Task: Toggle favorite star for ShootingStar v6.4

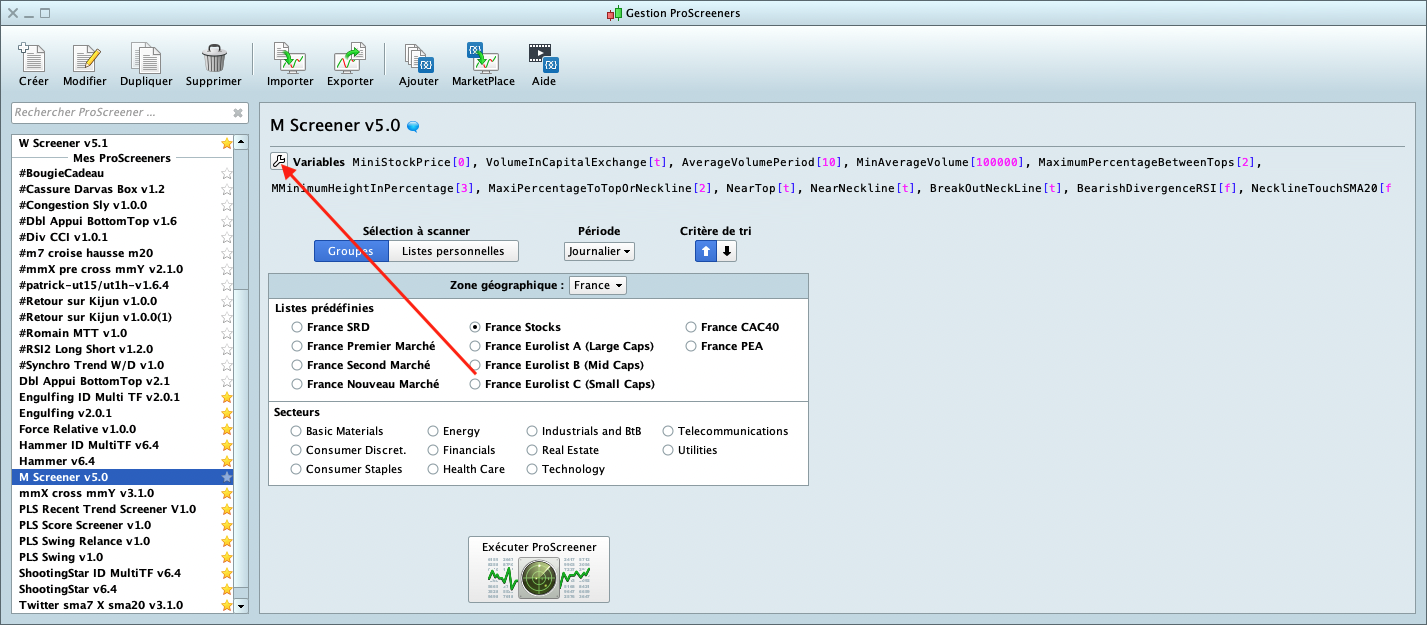Action: (x=226, y=589)
